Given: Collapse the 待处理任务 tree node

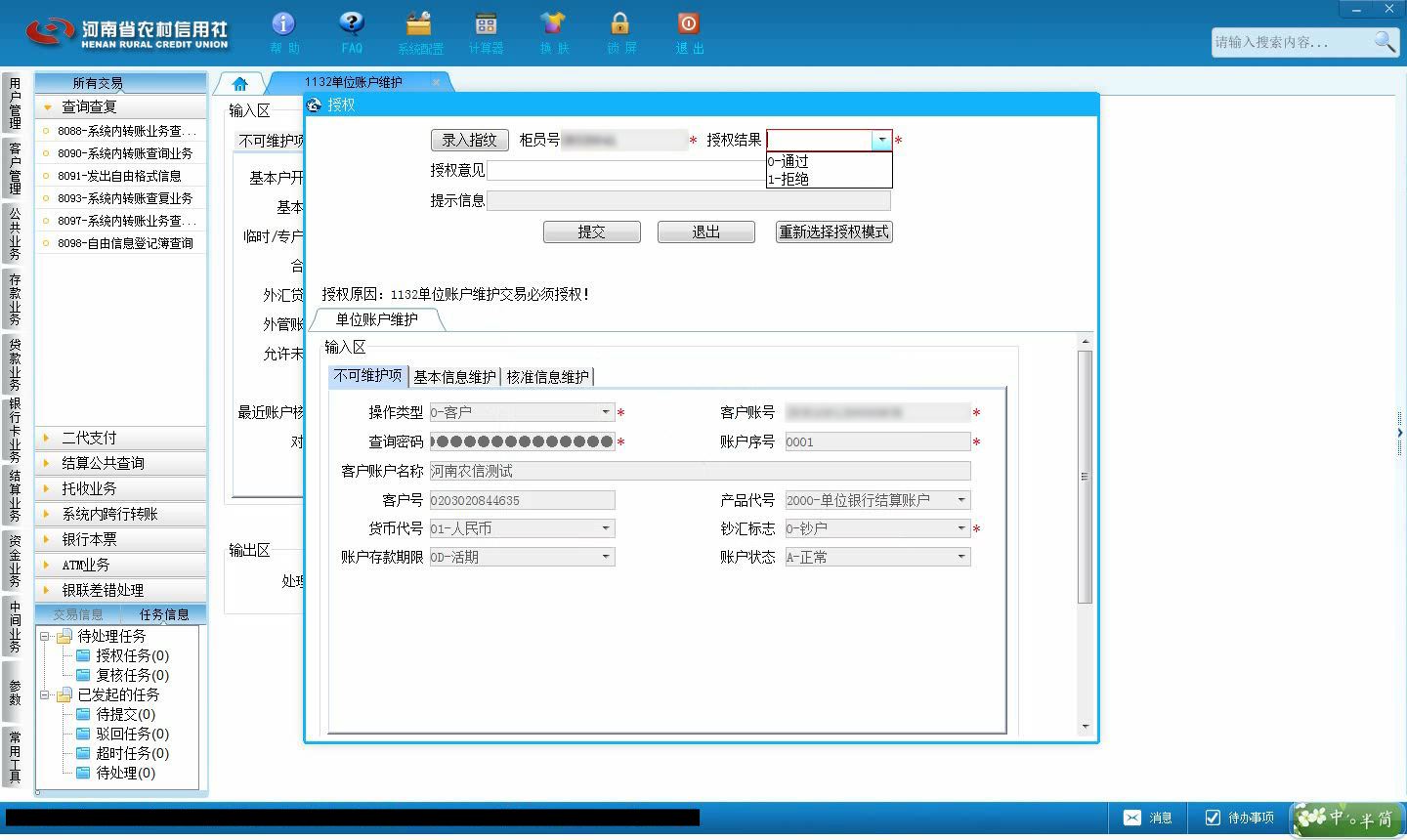Looking at the screenshot, I should 45,636.
